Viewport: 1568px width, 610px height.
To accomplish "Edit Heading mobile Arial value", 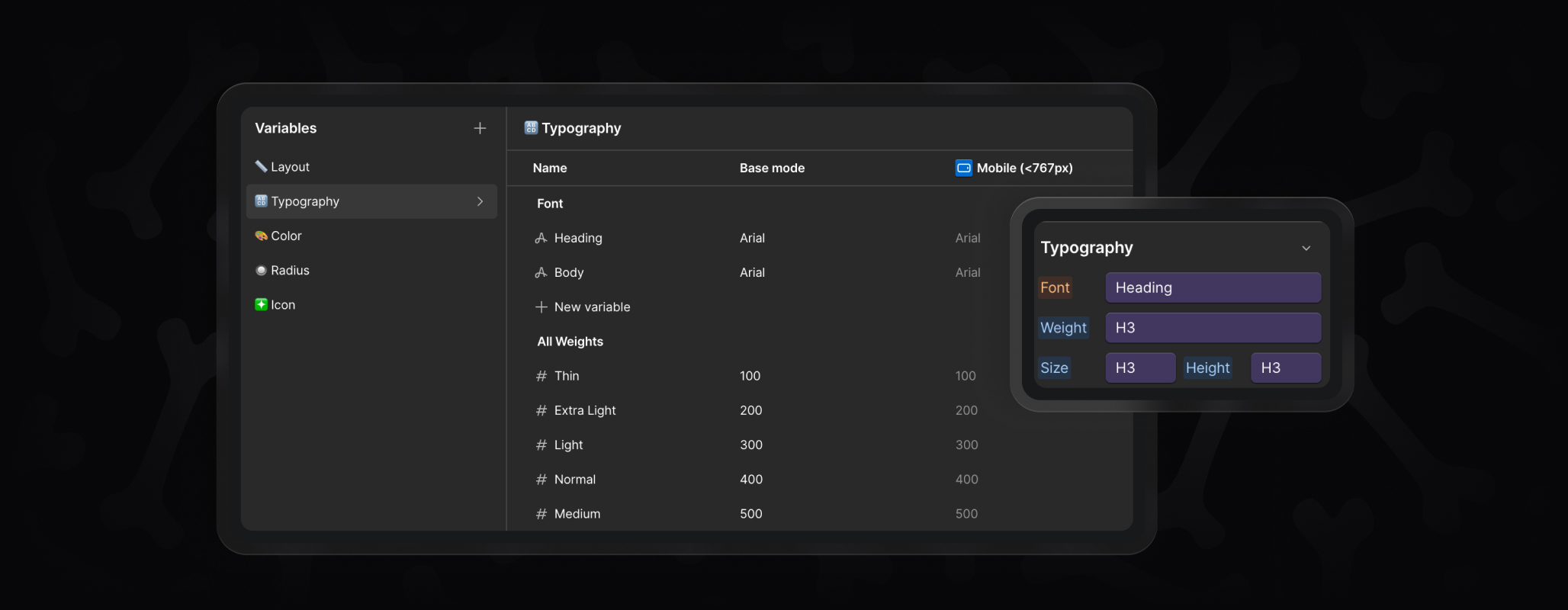I will (968, 238).
